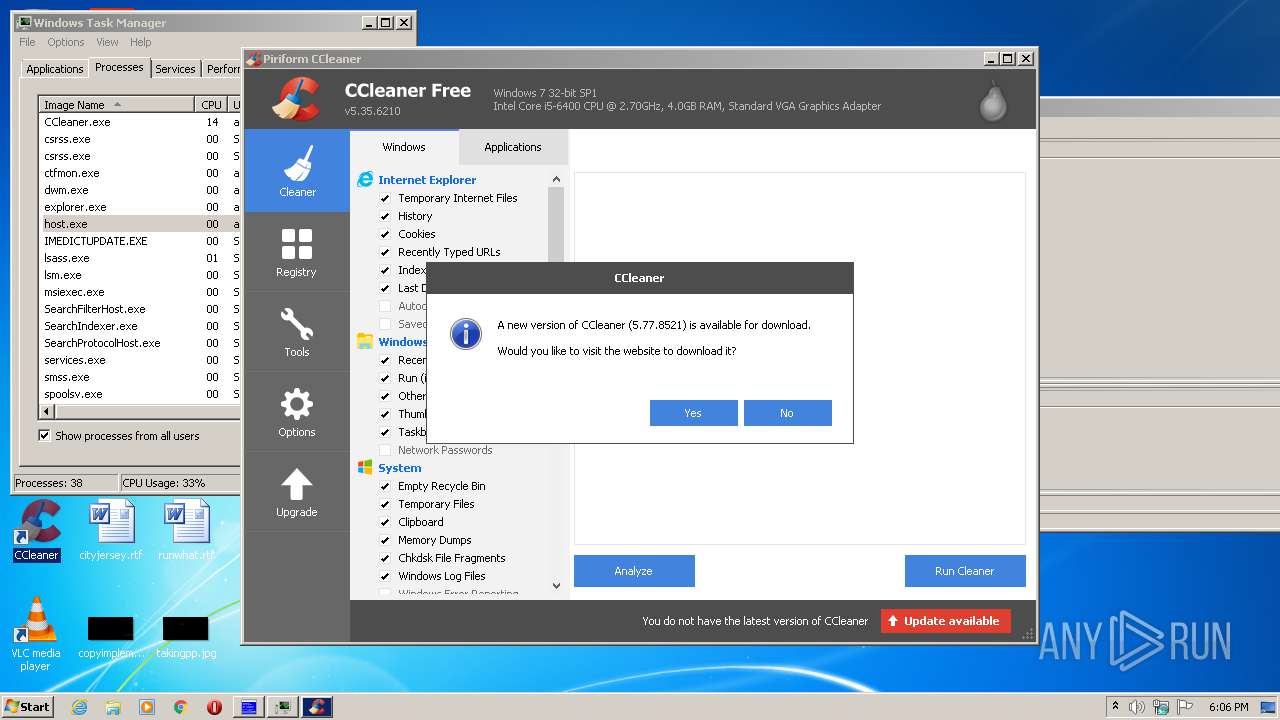Open Internet Explorer from the taskbar
Screen dimensions: 1280x720
coord(80,707)
